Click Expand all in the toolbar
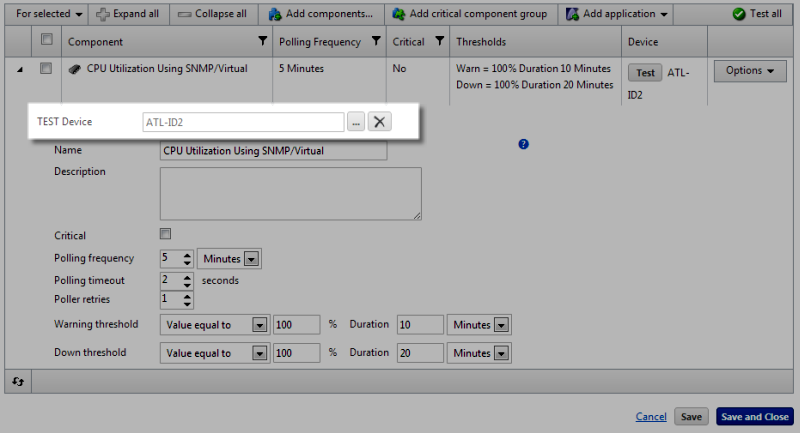 128,14
